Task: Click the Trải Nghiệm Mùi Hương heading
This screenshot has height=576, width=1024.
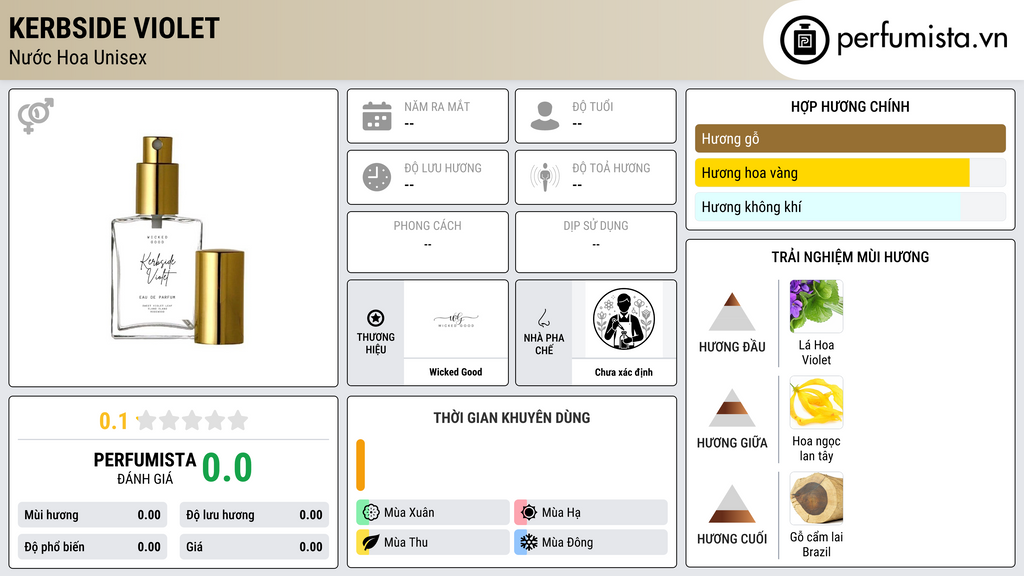Action: click(850, 257)
